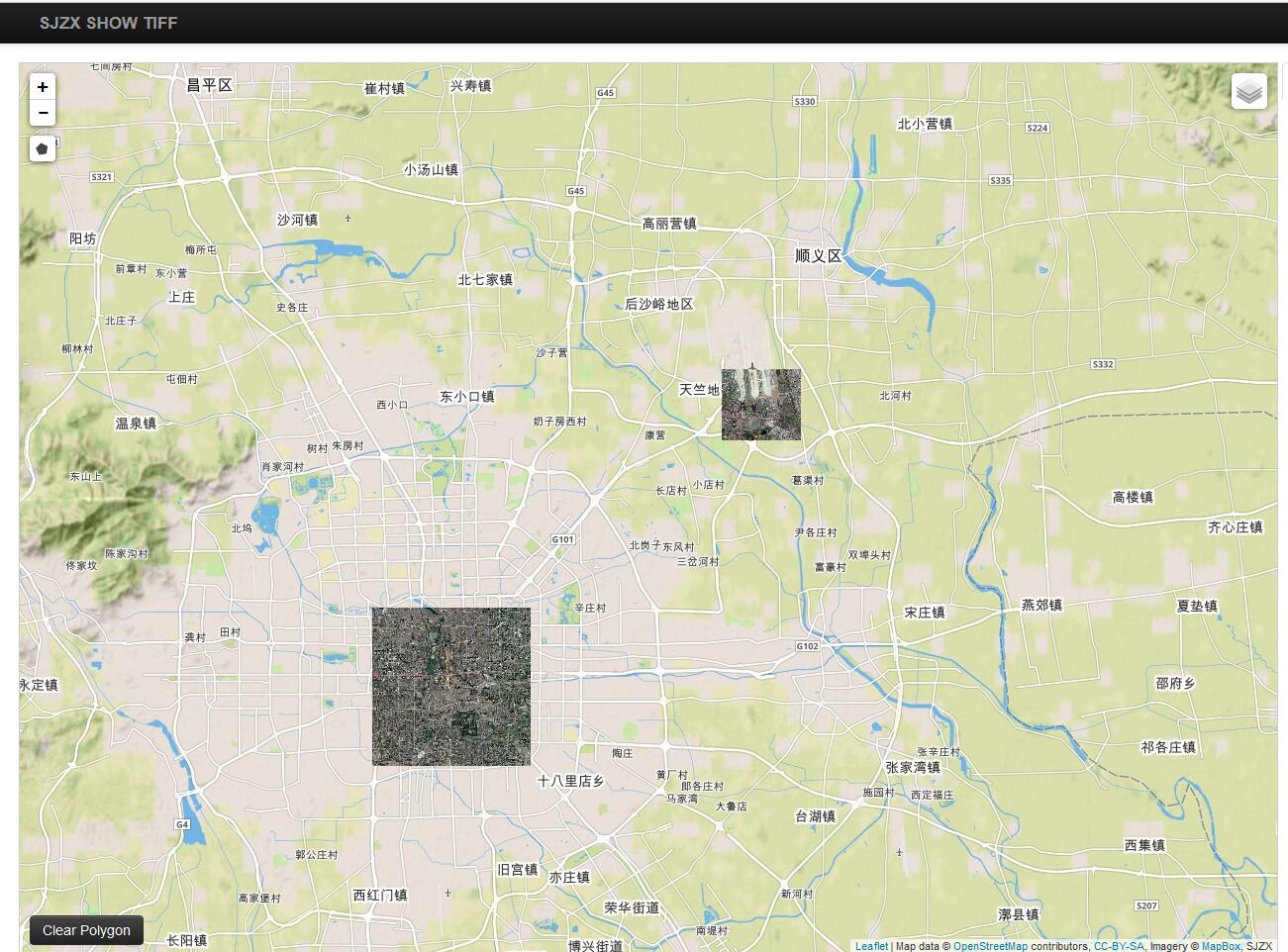Click the 东小口镇 label
This screenshot has height=952, width=1288.
coord(467,397)
